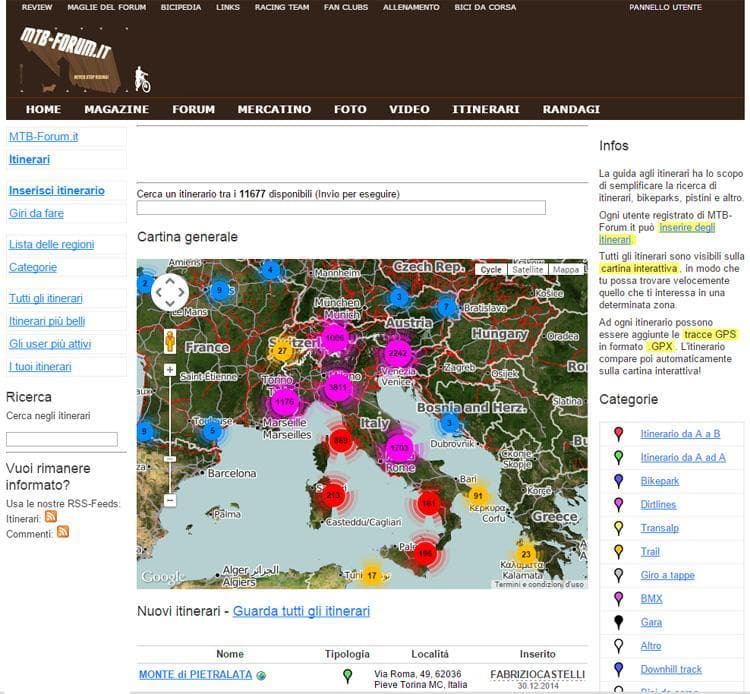Open the FORUM main menu item
The width and height of the screenshot is (750, 694).
[193, 109]
